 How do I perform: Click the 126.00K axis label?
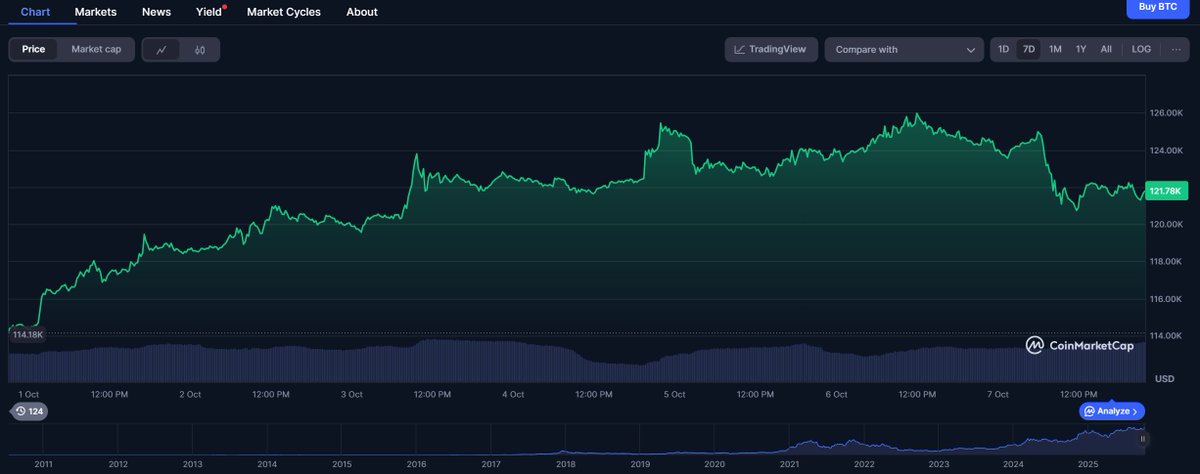pos(1166,113)
